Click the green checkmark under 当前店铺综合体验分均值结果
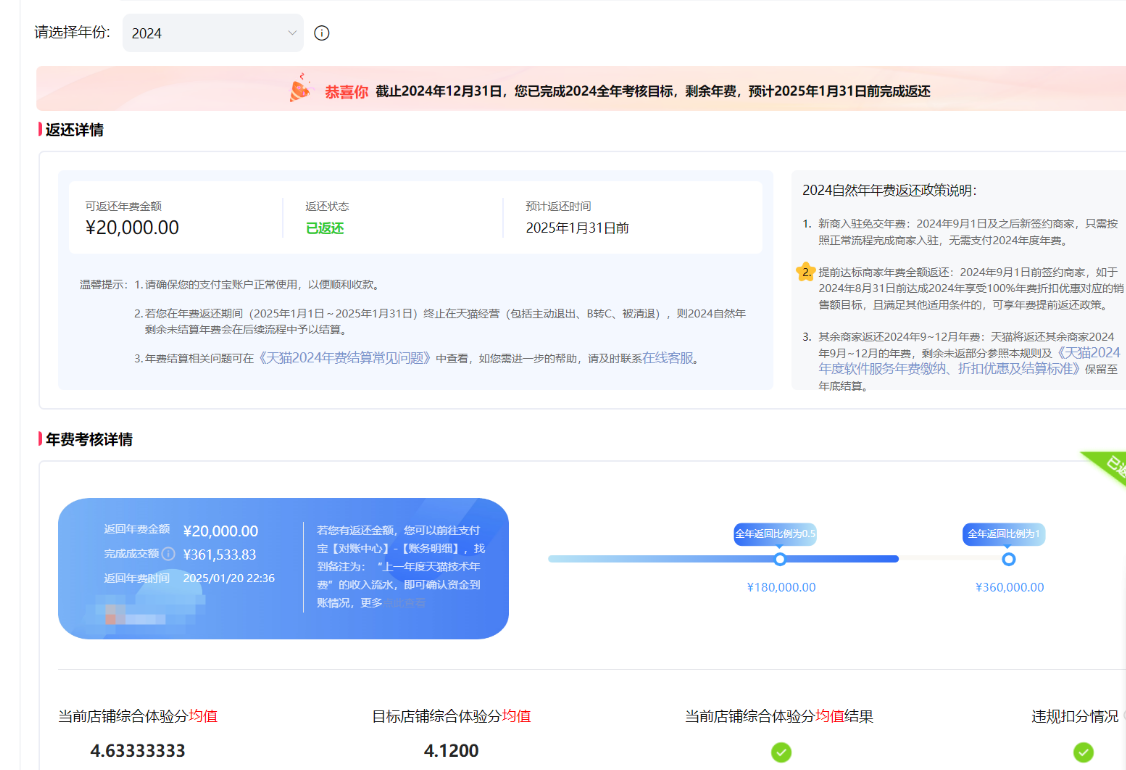This screenshot has width=1126, height=770. click(781, 752)
